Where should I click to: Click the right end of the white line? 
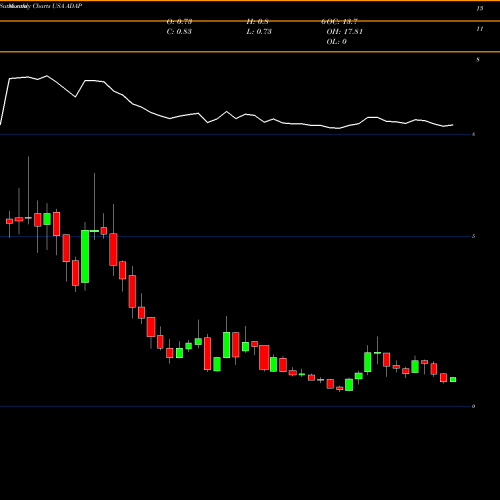453,125
